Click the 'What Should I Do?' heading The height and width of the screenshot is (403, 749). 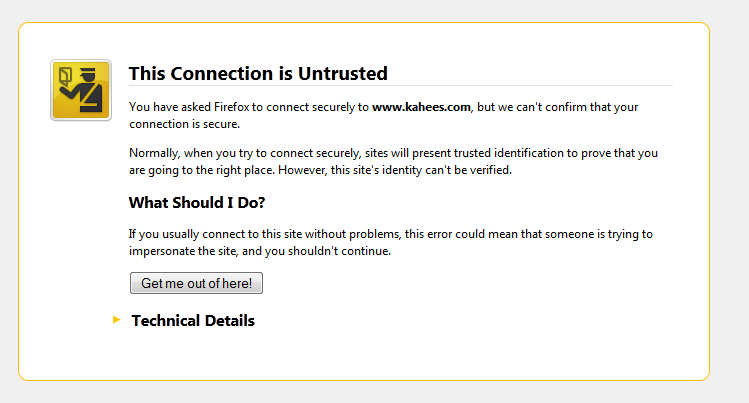pyautogui.click(x=197, y=202)
